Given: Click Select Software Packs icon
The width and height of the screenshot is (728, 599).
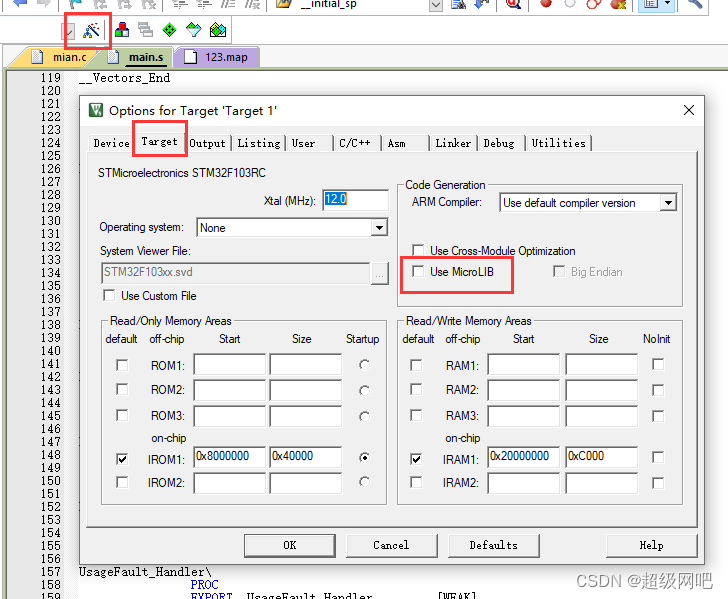Looking at the screenshot, I should pos(194,30).
